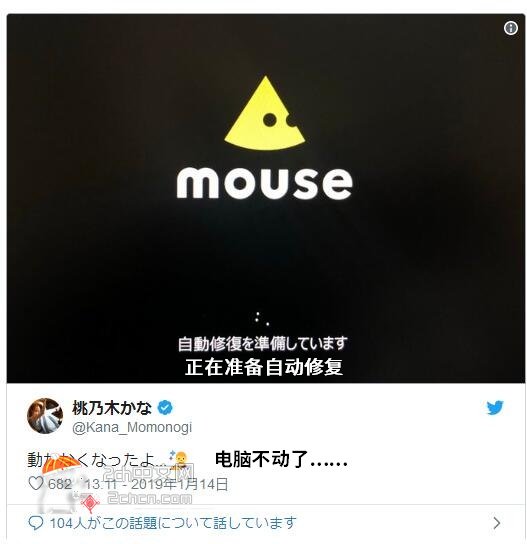Click the reply speech bubble icon

[35, 523]
